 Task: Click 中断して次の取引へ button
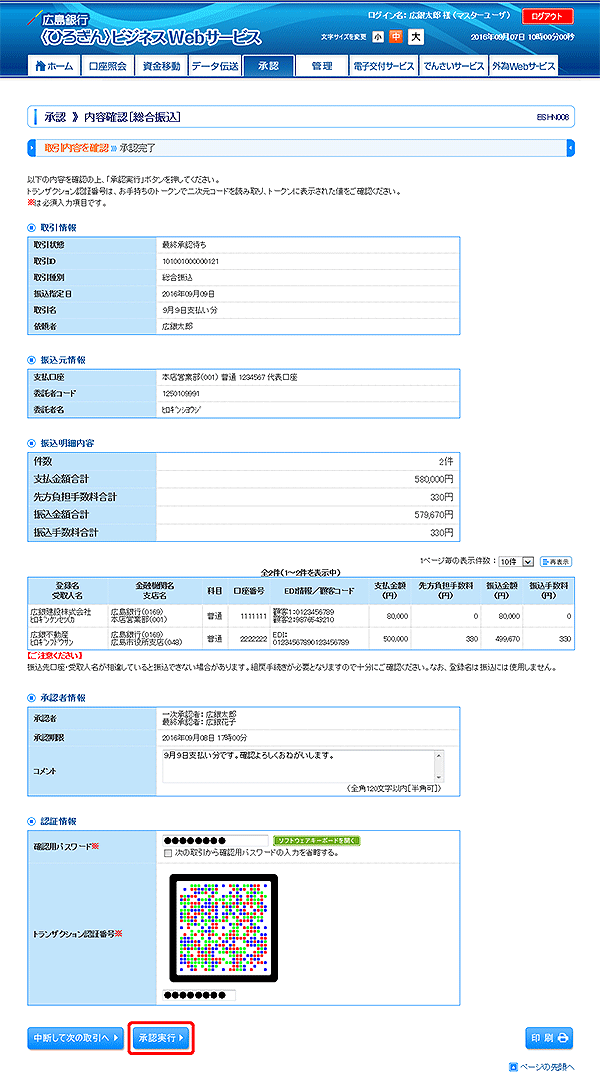(76, 1037)
